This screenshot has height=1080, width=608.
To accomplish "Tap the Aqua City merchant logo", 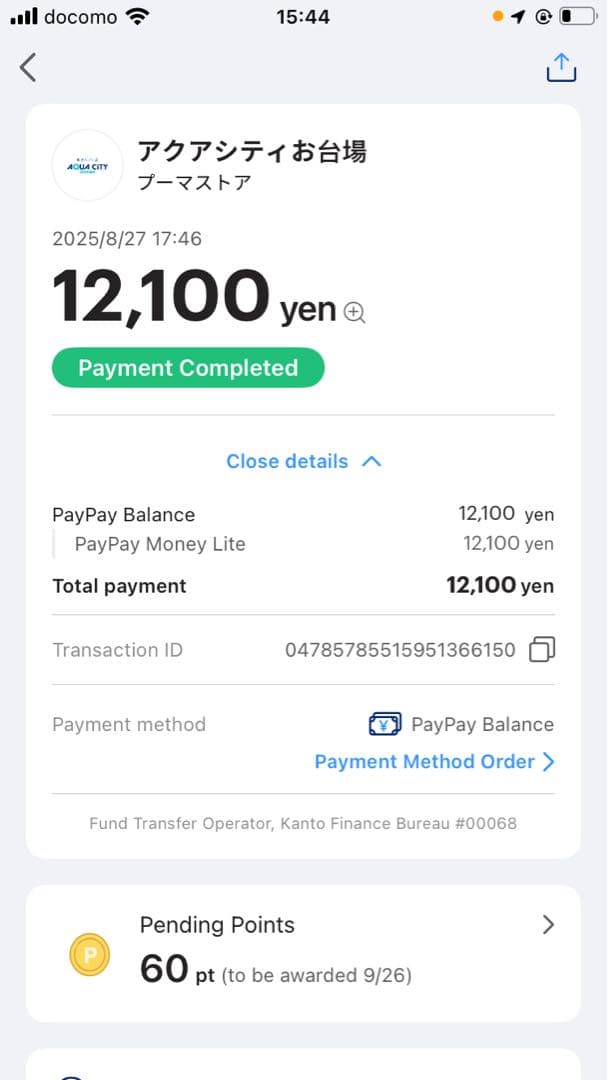I will 87,165.
